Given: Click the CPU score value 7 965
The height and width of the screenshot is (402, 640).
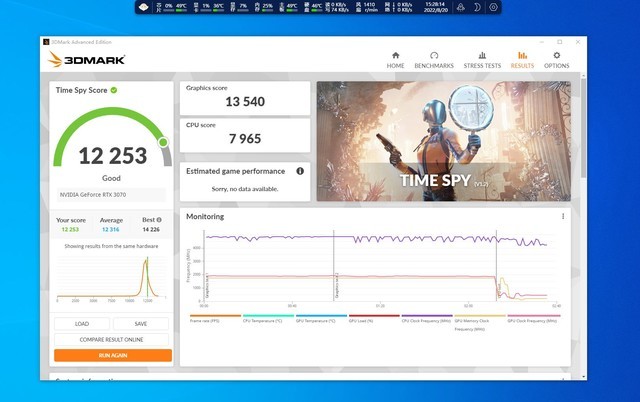Looking at the screenshot, I should (x=245, y=139).
